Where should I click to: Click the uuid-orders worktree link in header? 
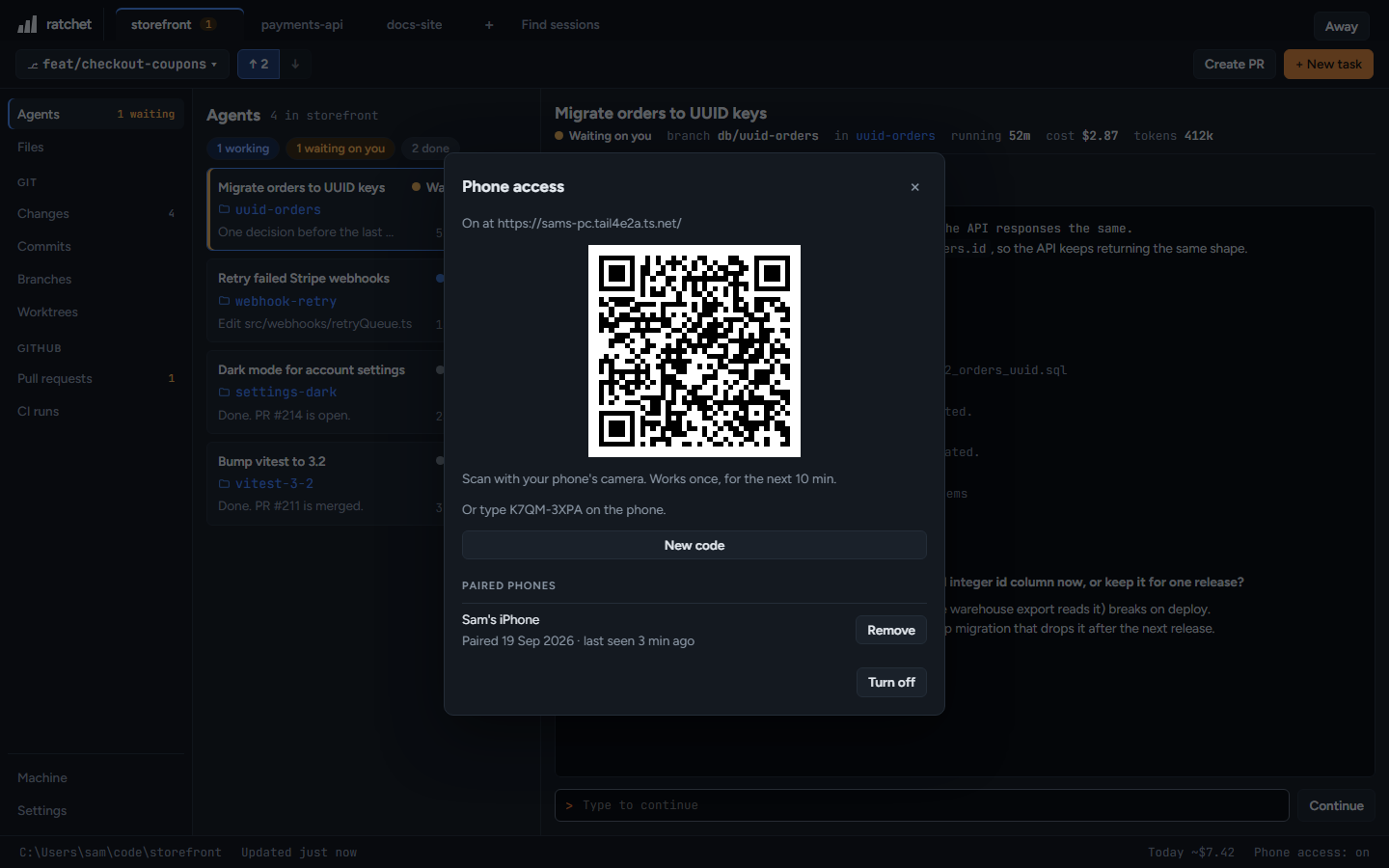point(895,136)
